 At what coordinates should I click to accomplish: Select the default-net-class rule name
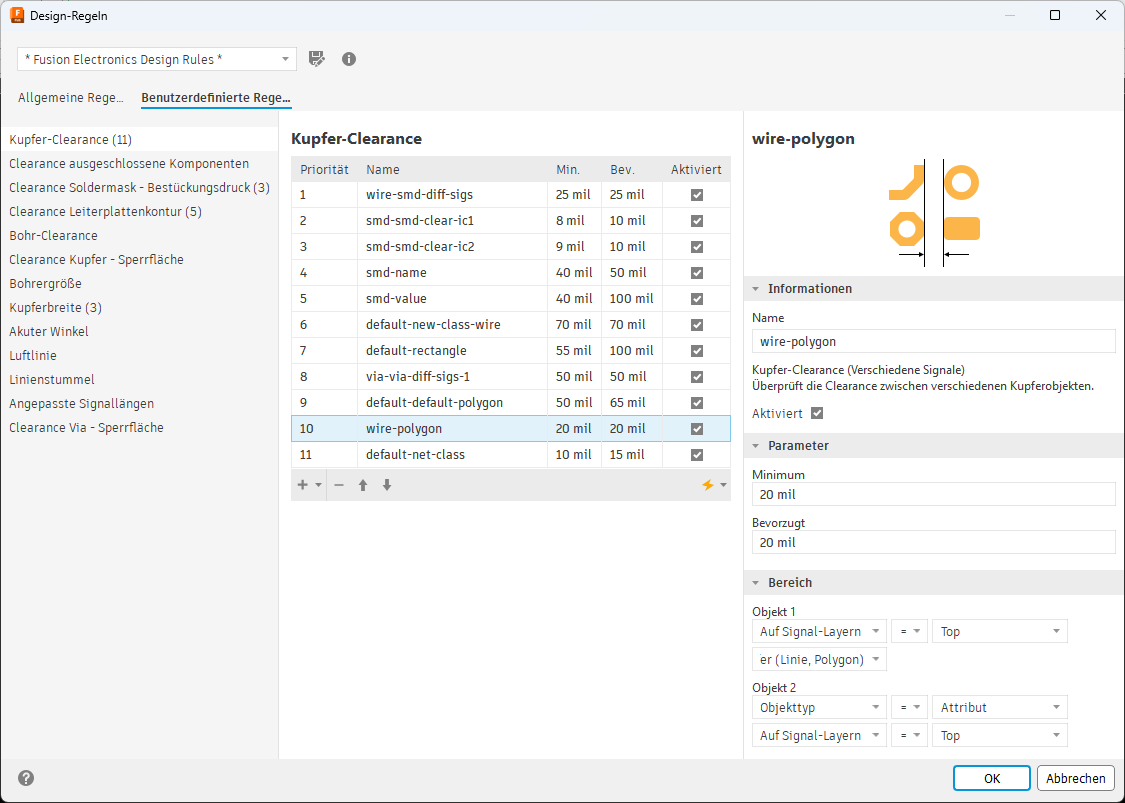click(x=415, y=455)
